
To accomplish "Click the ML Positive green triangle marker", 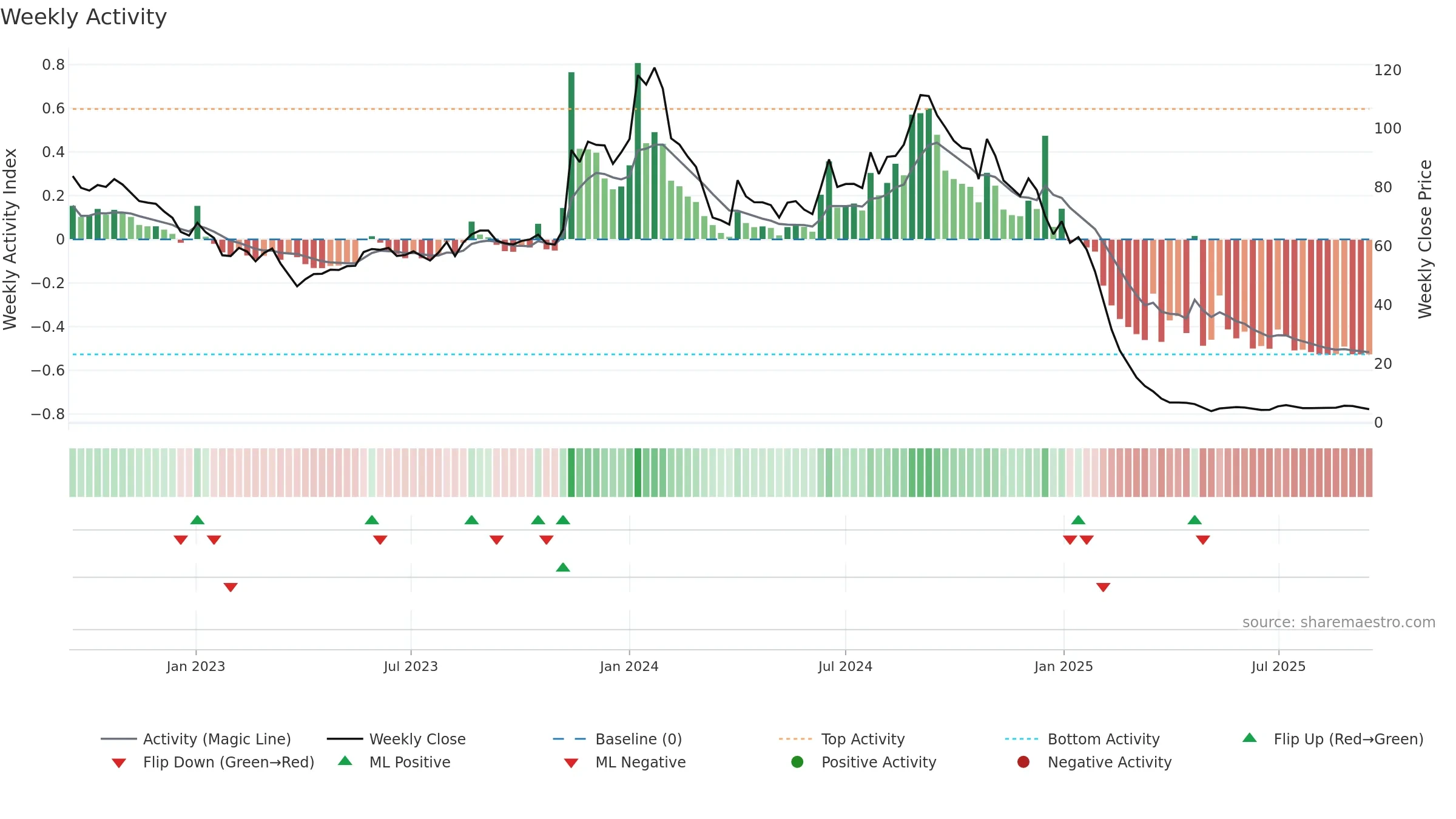I will click(x=563, y=567).
